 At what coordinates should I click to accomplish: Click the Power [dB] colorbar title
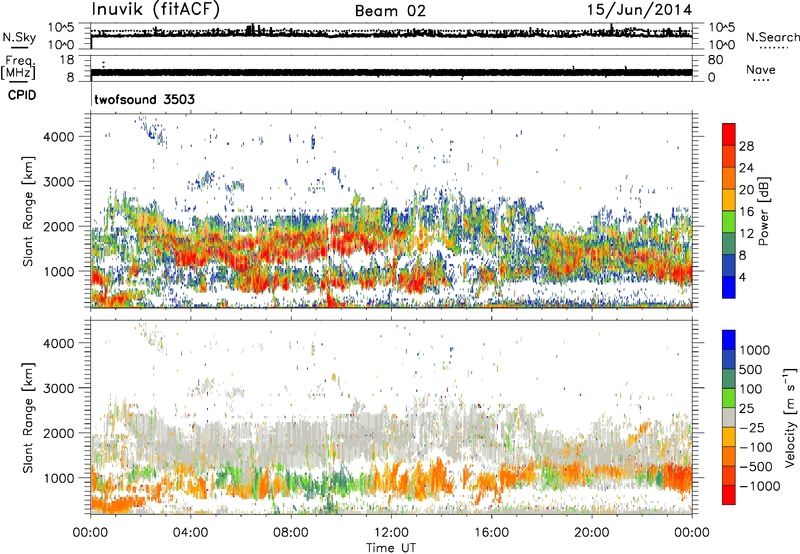point(763,211)
